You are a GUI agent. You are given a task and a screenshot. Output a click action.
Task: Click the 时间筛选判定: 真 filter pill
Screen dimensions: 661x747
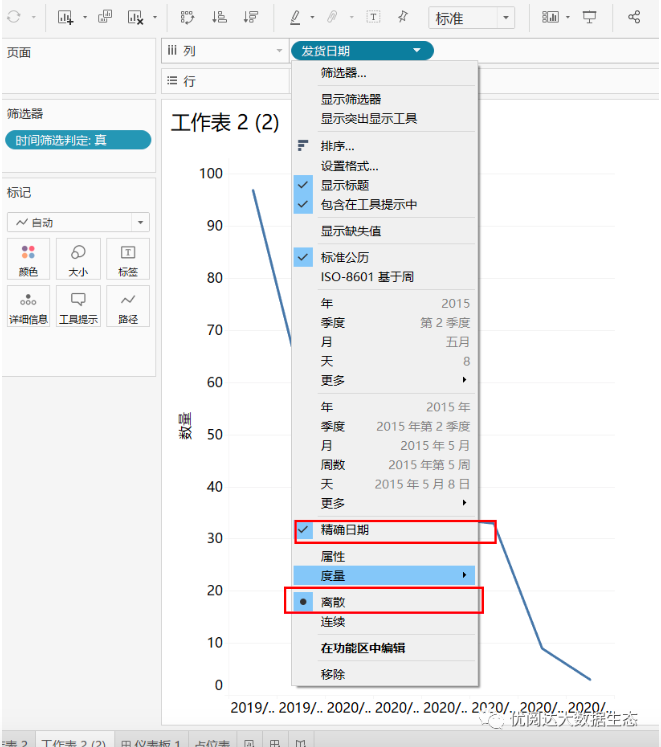[78, 141]
